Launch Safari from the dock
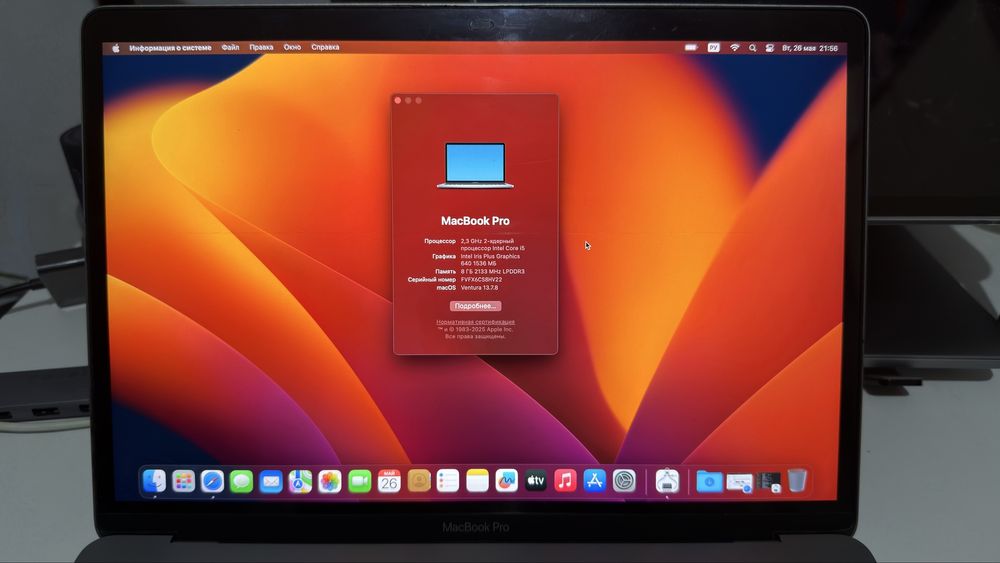1000x563 pixels. click(212, 481)
